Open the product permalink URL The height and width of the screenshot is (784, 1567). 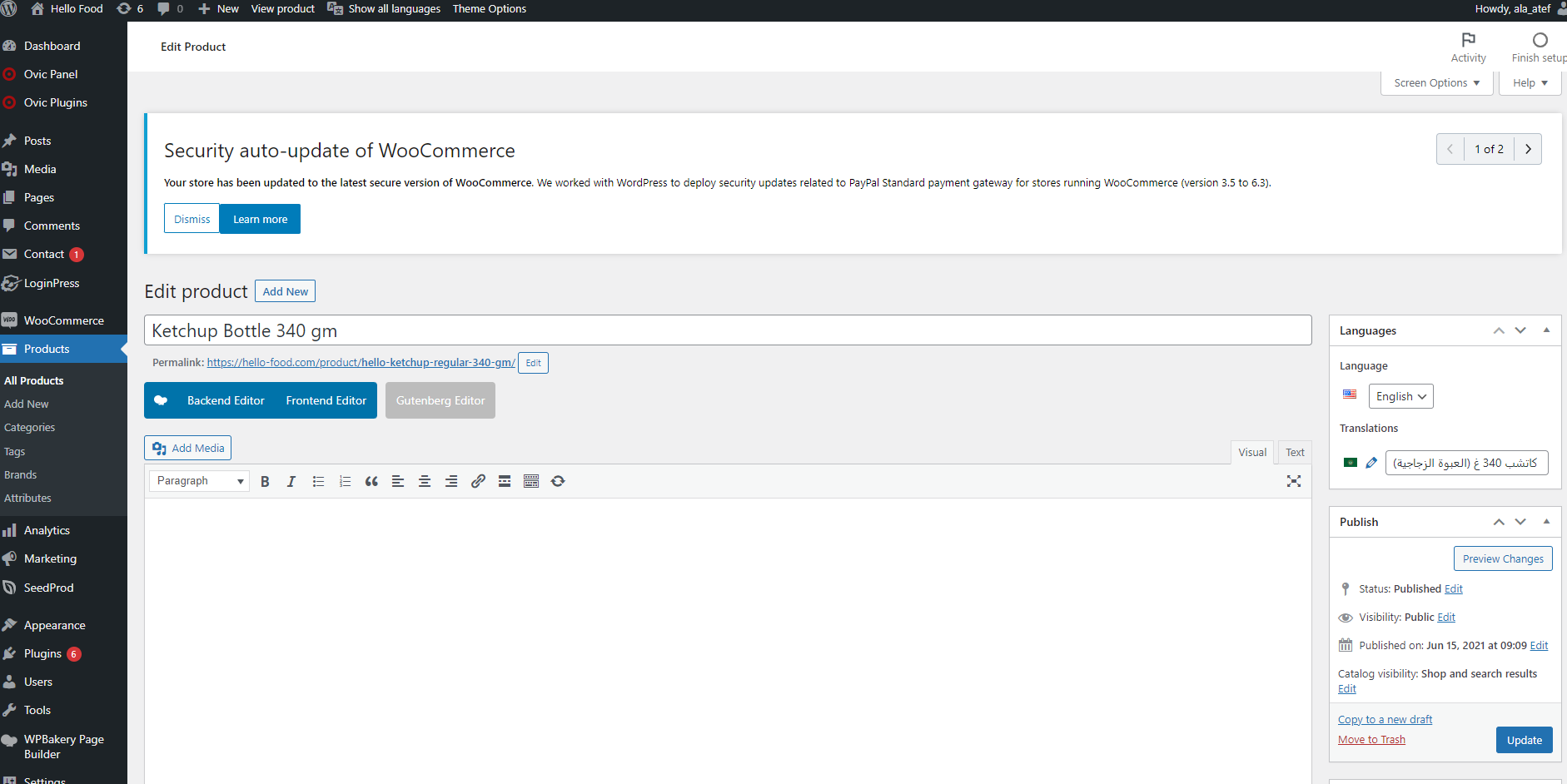[x=361, y=363]
